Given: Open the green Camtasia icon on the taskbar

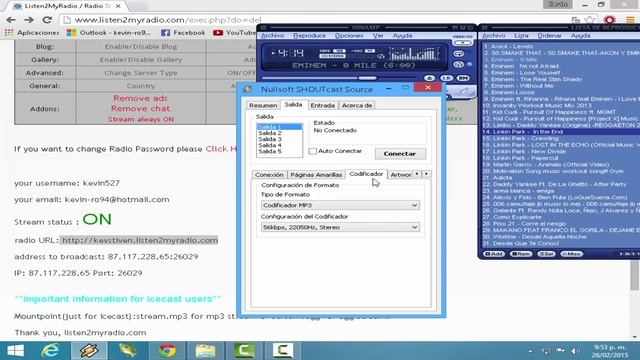Looking at the screenshot, I should pos(244,351).
